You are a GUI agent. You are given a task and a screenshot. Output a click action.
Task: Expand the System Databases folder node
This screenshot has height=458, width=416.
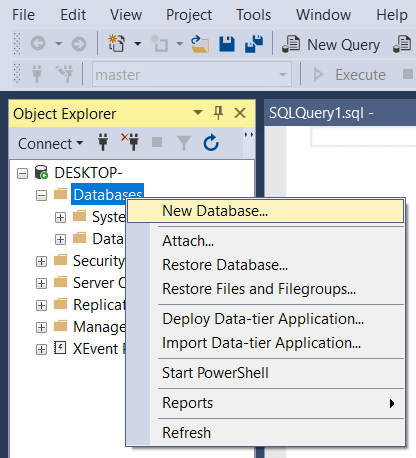60,218
